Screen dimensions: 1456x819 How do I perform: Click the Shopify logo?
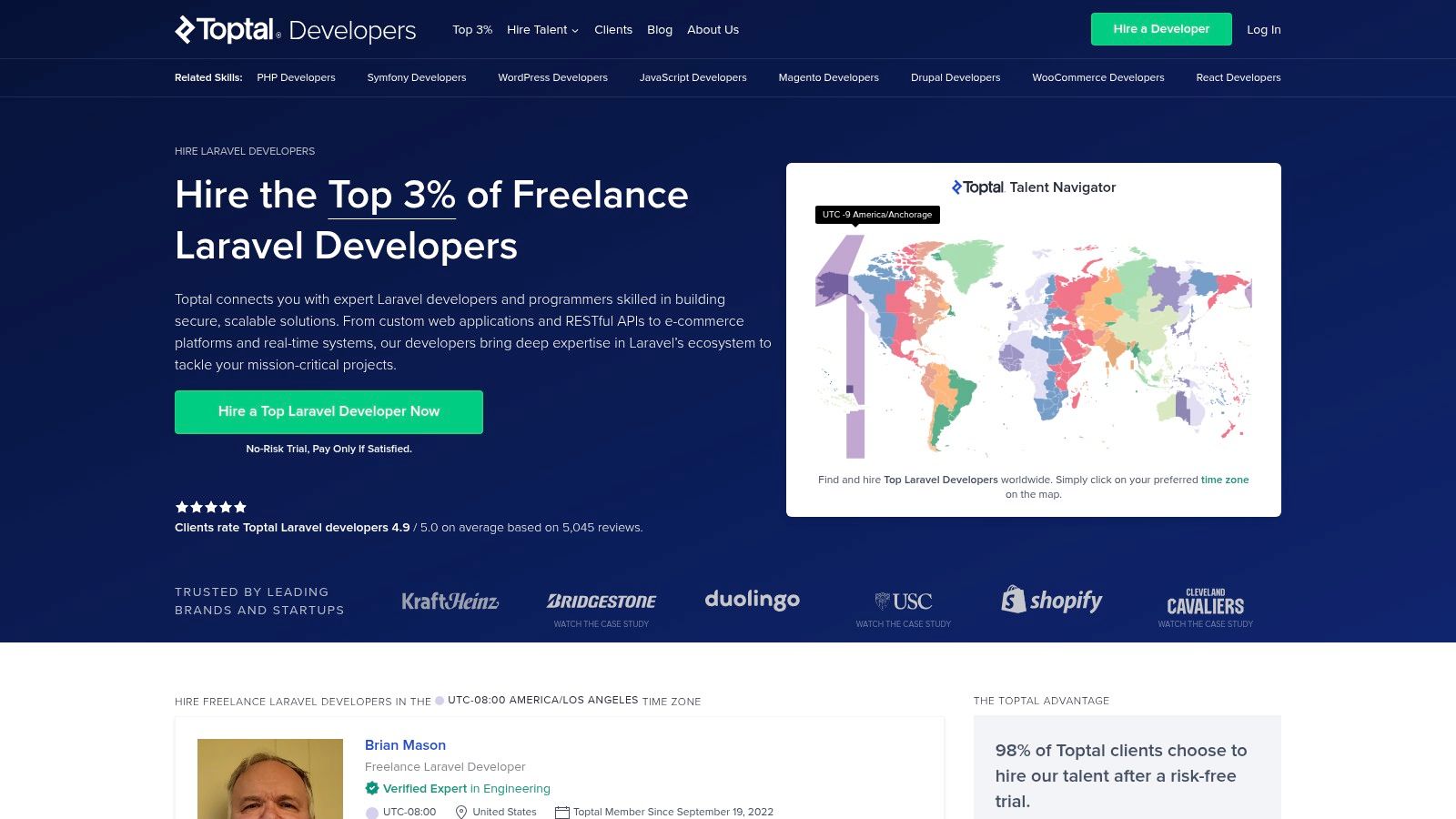(1052, 600)
